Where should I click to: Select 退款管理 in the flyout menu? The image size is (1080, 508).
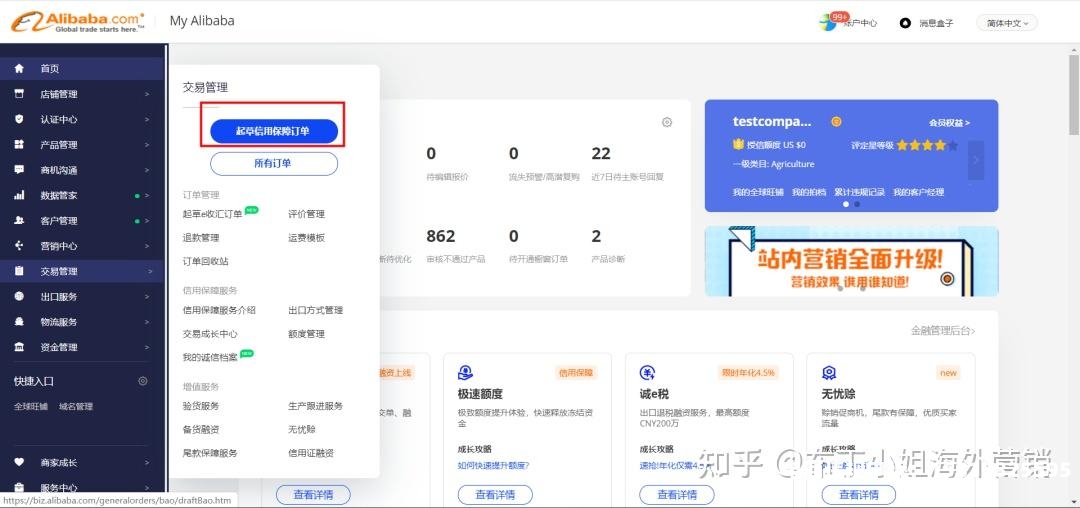click(x=201, y=238)
